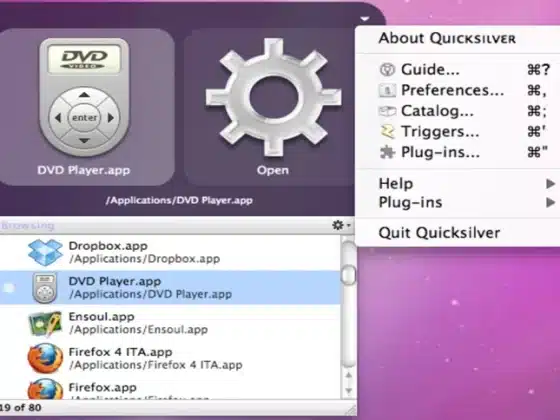Click the /Applications/Dropbox.app path text

coord(145,259)
